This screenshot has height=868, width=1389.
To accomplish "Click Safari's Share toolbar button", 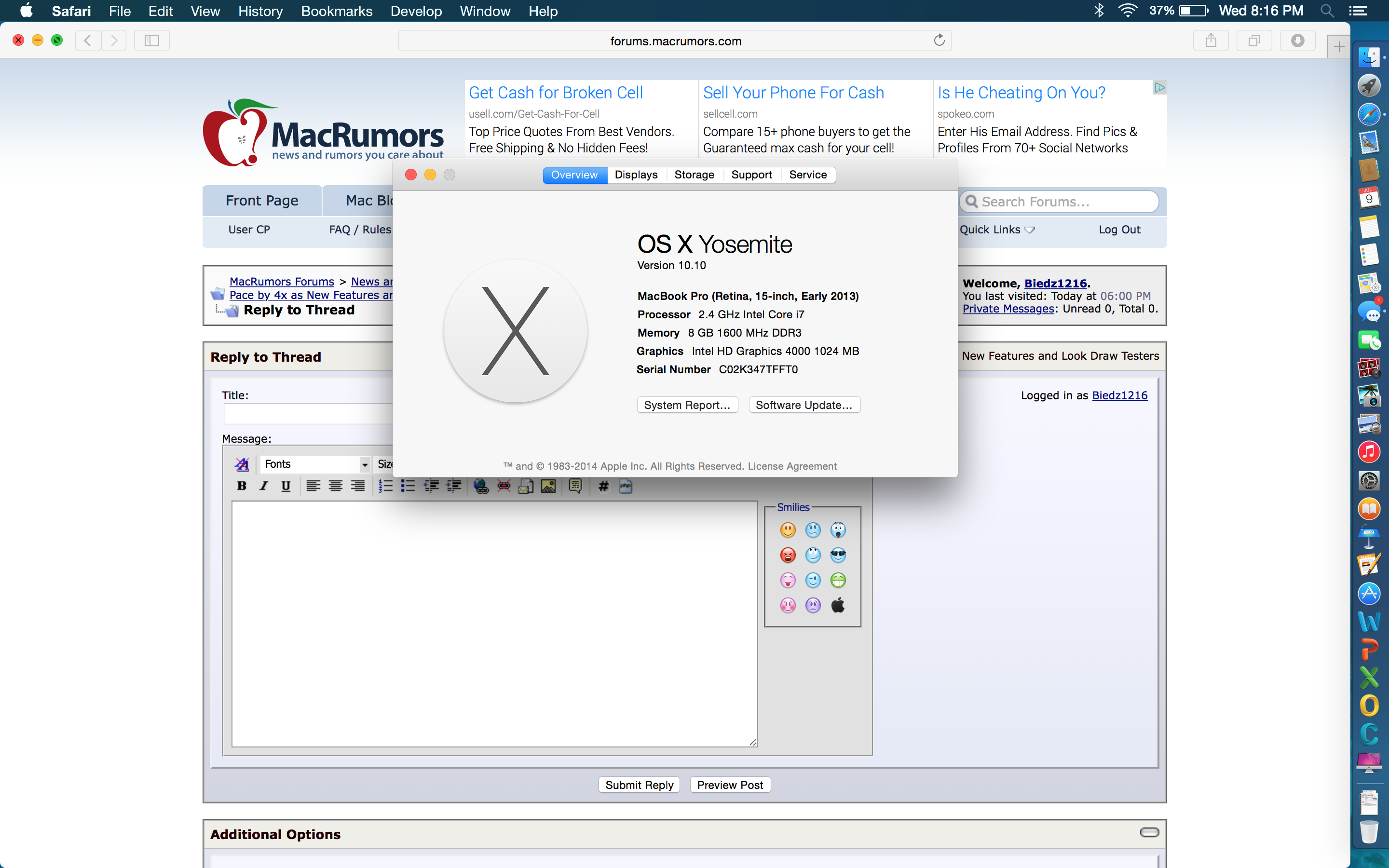I will coord(1211,40).
